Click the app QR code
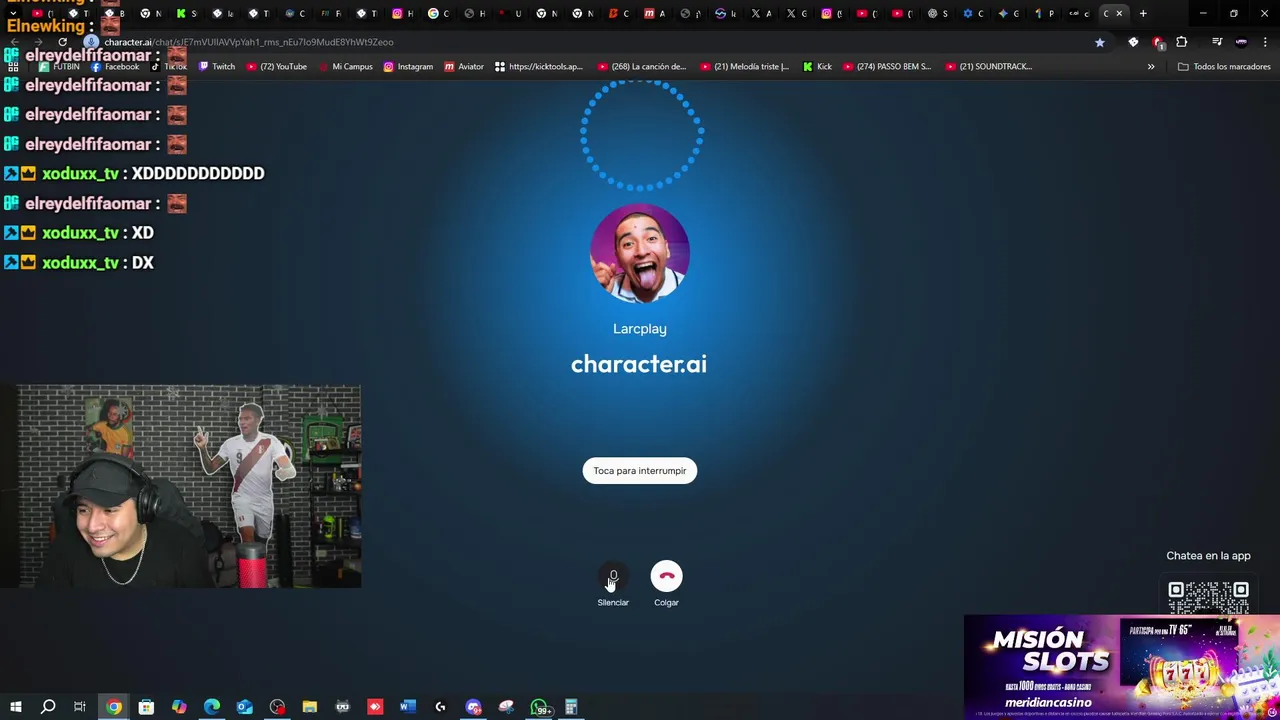Image resolution: width=1280 pixels, height=720 pixels. point(1208,596)
